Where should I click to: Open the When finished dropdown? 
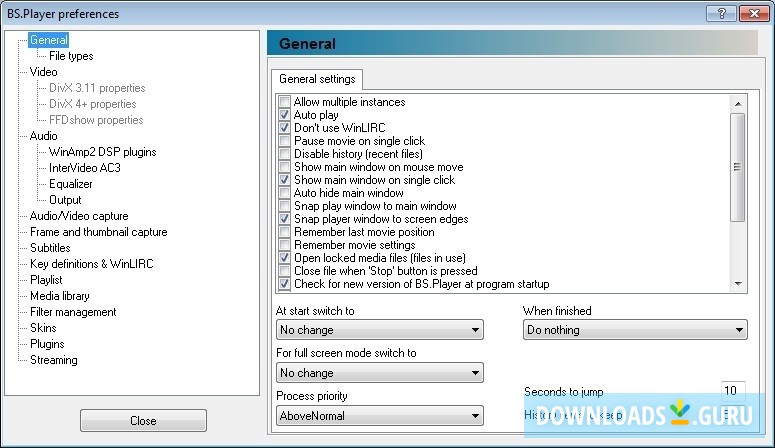click(635, 330)
